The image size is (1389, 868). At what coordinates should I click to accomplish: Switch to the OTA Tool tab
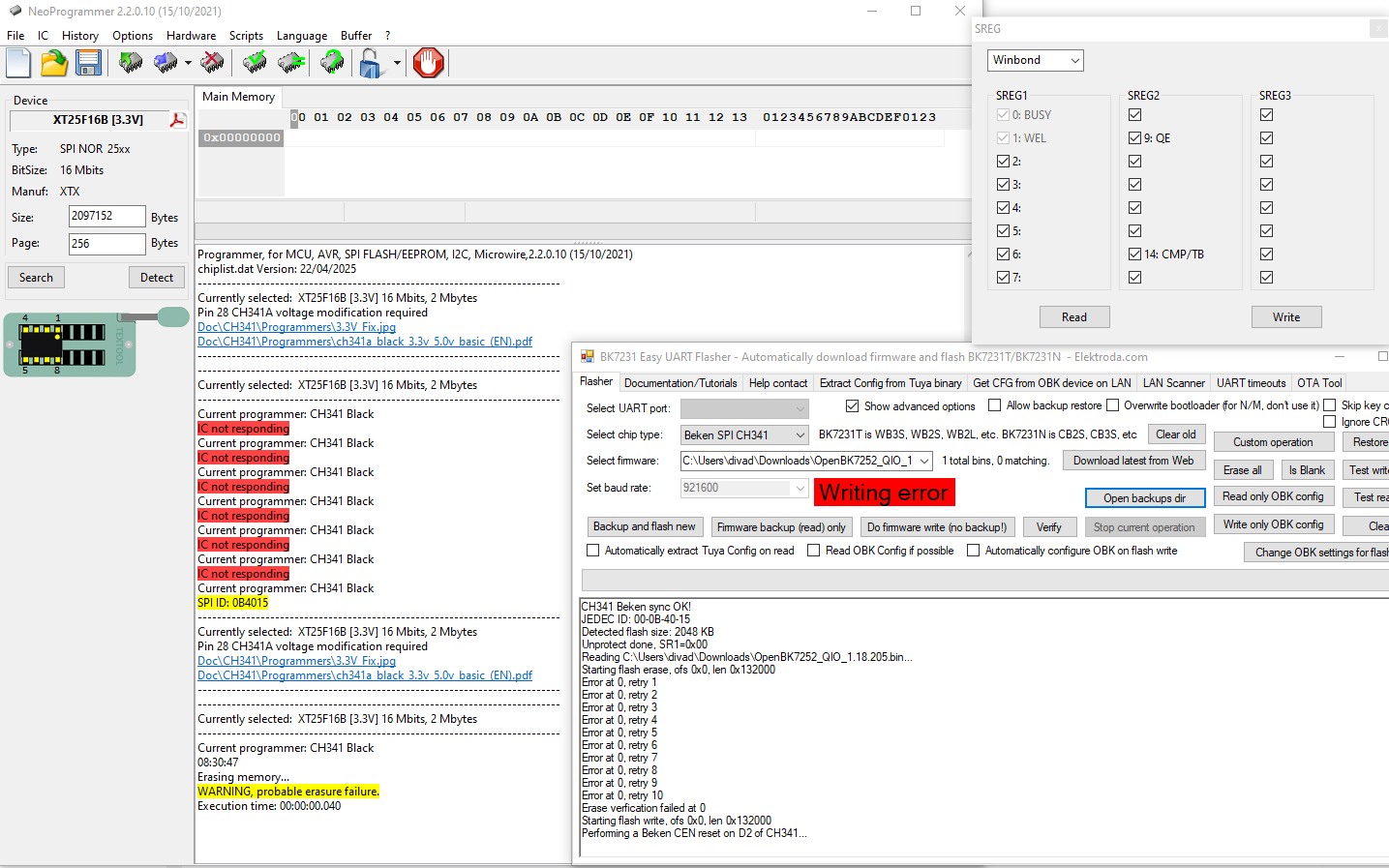click(1319, 383)
